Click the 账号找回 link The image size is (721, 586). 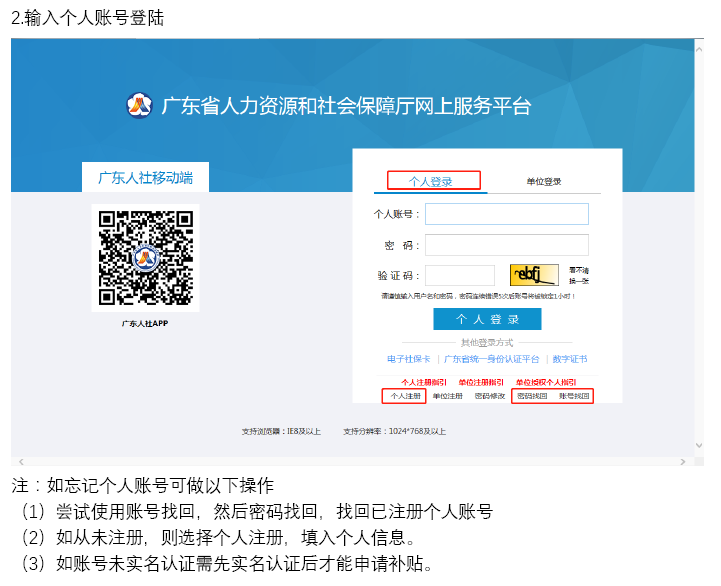pos(574,396)
